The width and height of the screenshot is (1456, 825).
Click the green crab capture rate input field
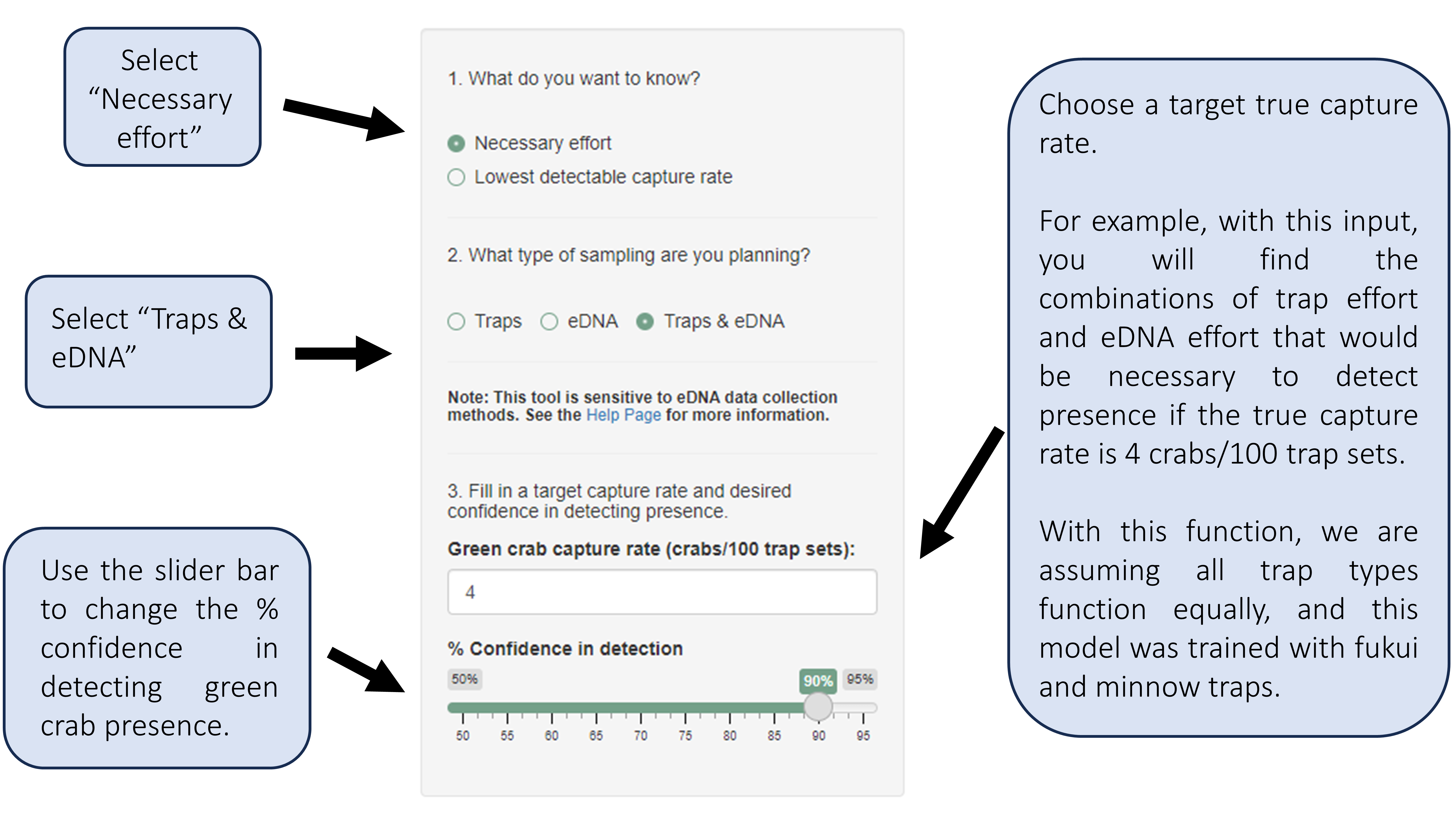point(662,592)
